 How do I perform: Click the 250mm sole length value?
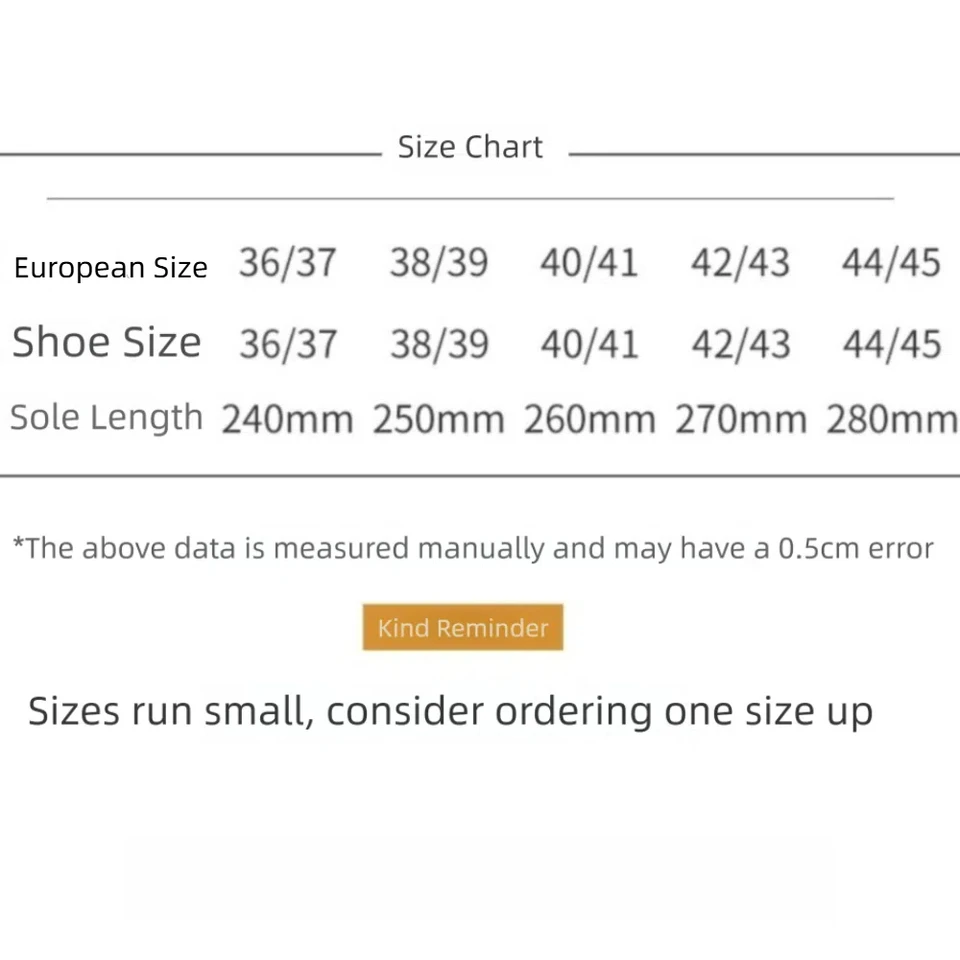(439, 420)
